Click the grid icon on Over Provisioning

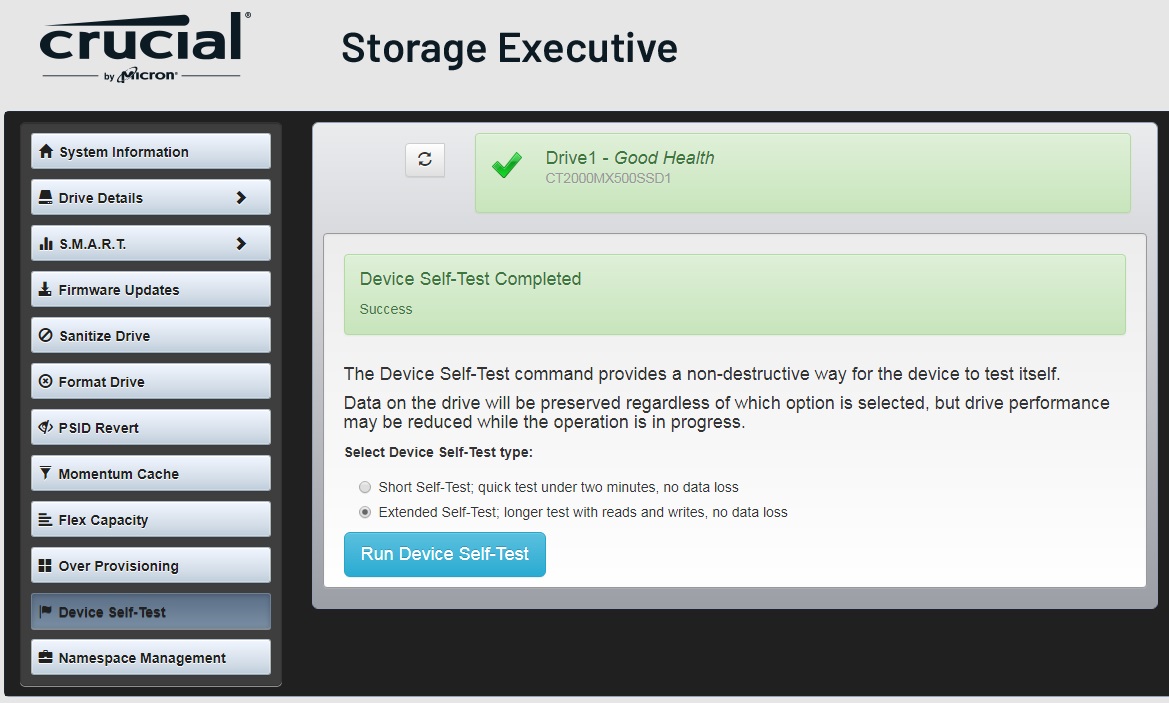click(45, 565)
